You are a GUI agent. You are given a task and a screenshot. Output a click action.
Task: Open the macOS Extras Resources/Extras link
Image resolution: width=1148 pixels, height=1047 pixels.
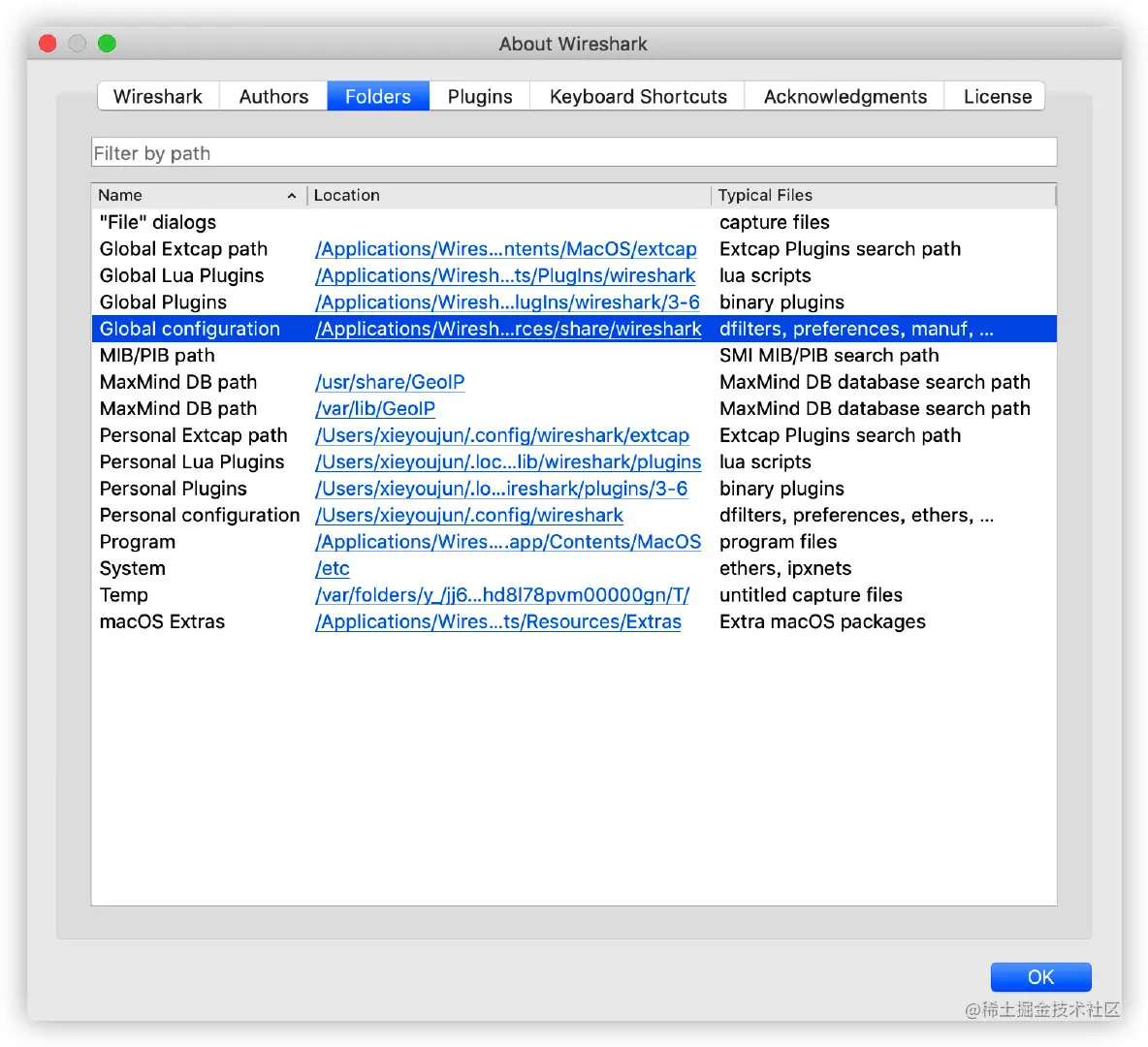point(497,621)
